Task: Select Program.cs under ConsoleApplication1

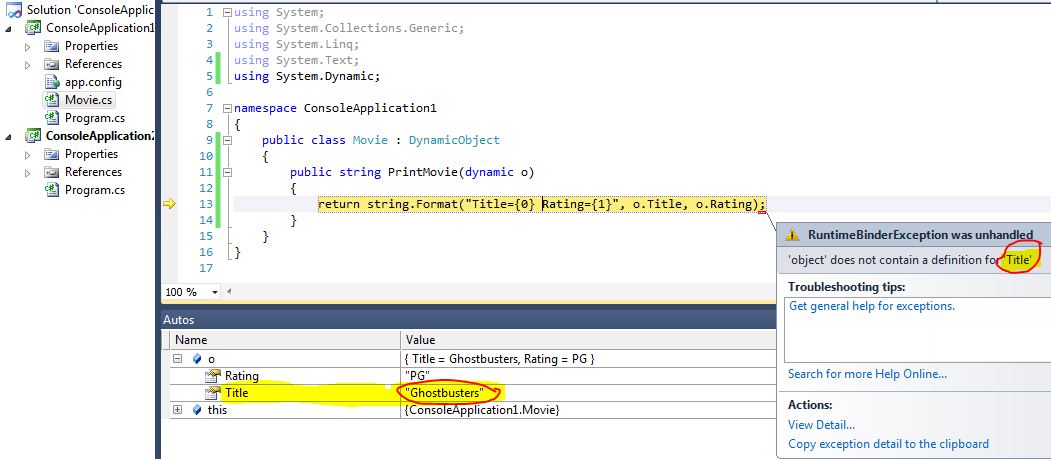Action: 95,118
